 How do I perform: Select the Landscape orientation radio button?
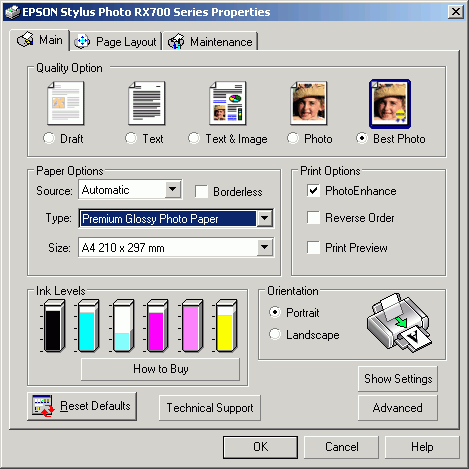coord(275,334)
